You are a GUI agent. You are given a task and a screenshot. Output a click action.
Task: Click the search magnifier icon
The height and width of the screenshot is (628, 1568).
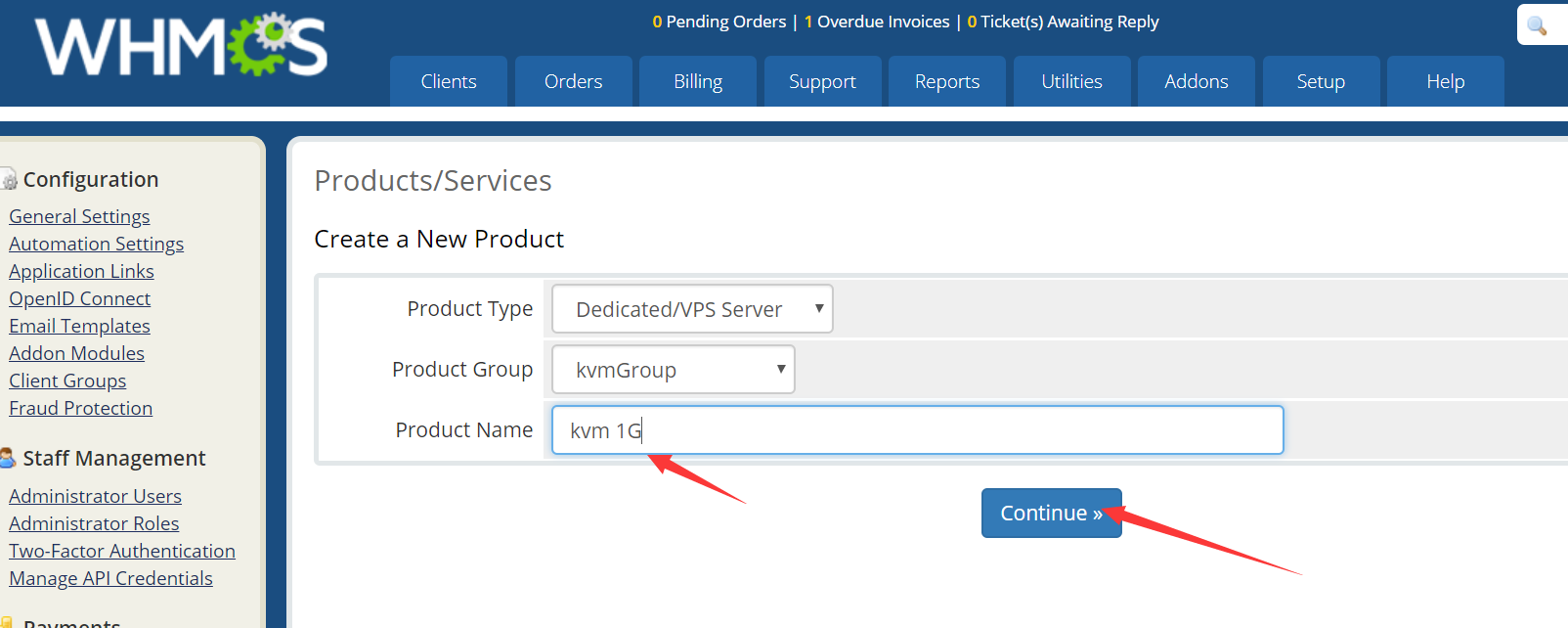pos(1537,25)
